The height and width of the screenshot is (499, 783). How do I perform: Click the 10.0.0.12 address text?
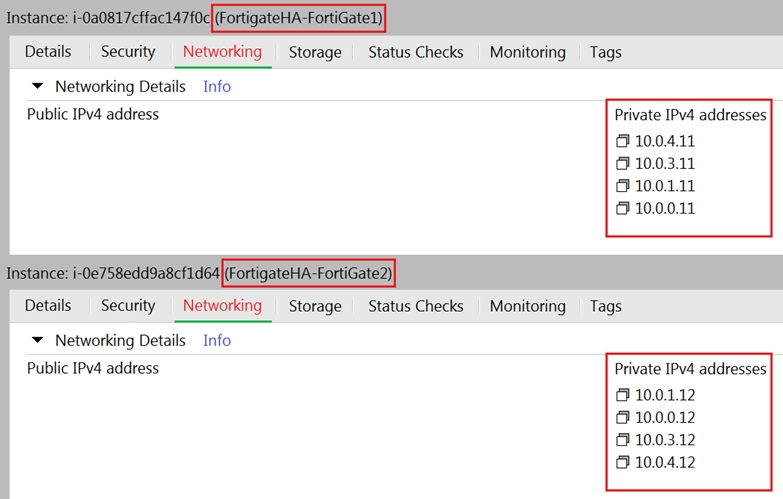coord(665,418)
